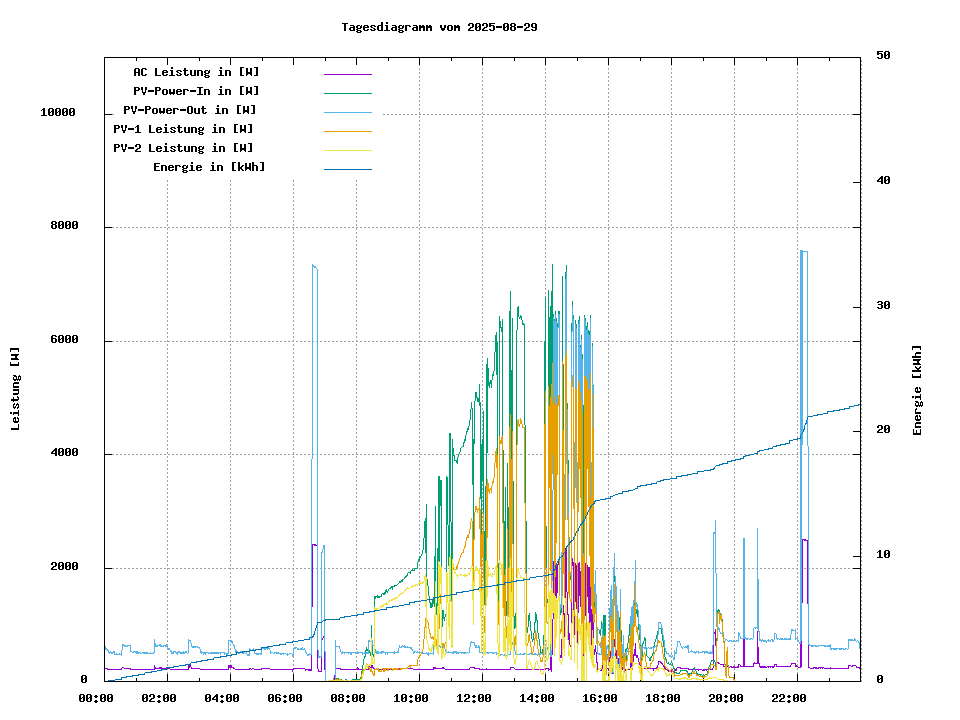Viewport: 960px width, 720px height.
Task: Click the 06:00 time axis tick label
Action: coord(284,698)
